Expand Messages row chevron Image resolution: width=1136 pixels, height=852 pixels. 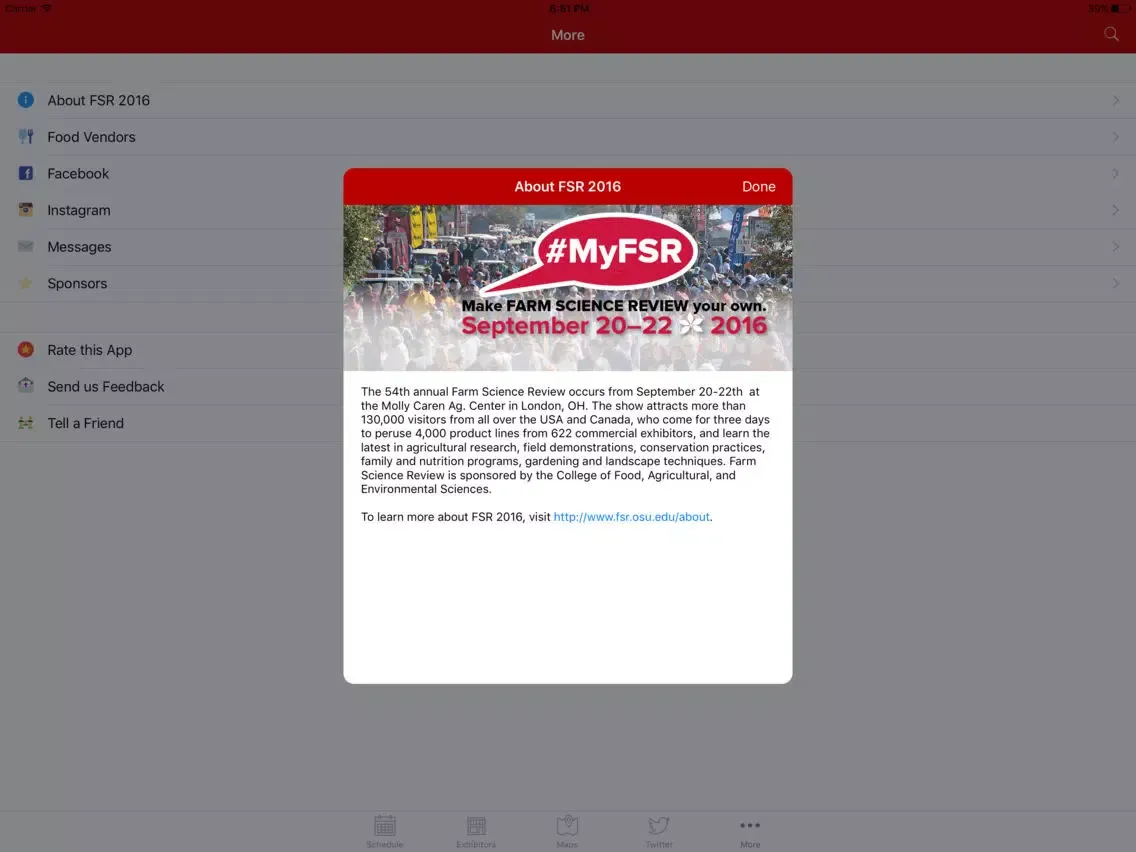[x=1116, y=246]
